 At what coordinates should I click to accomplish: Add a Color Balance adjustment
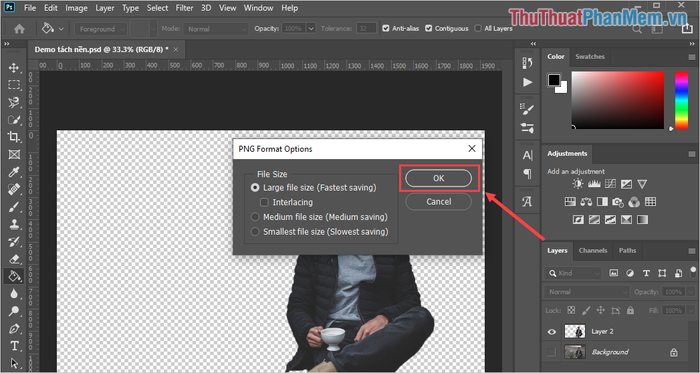pyautogui.click(x=586, y=202)
